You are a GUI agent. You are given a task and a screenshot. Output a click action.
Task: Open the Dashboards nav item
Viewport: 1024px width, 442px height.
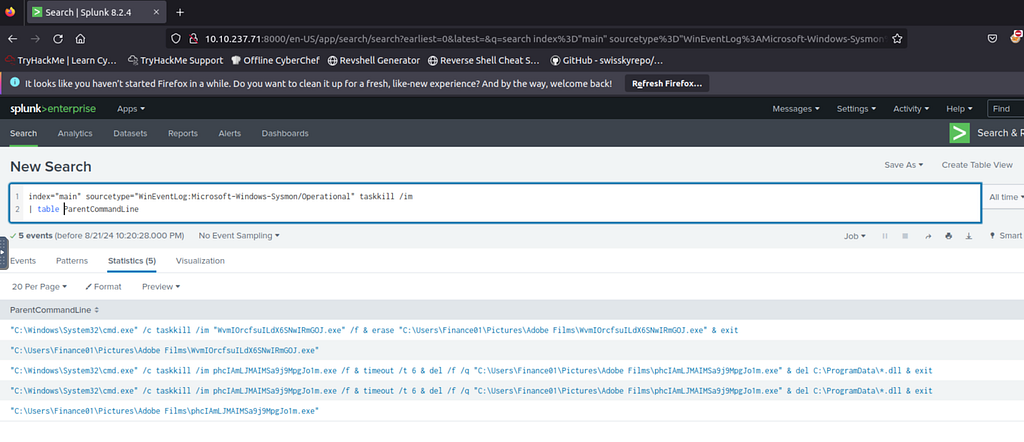pyautogui.click(x=285, y=133)
